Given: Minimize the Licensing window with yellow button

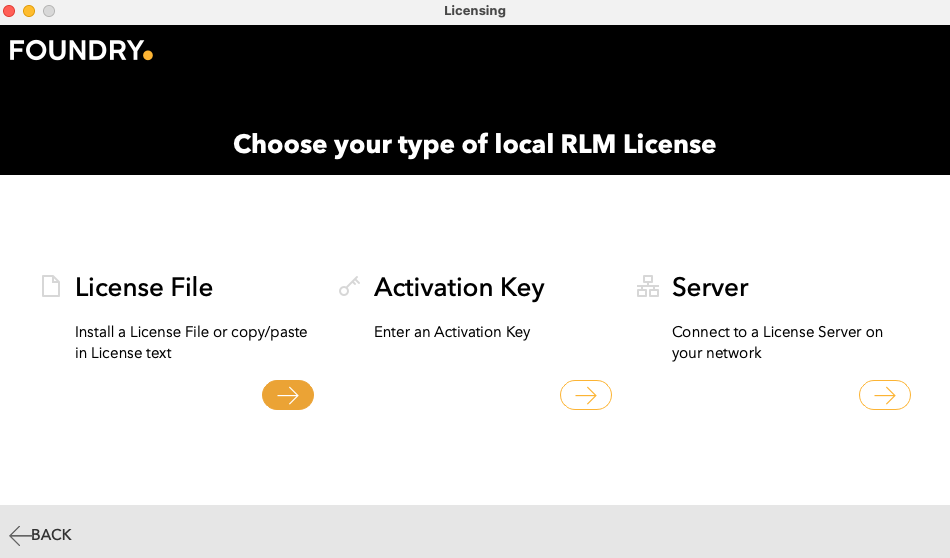Looking at the screenshot, I should (x=29, y=11).
